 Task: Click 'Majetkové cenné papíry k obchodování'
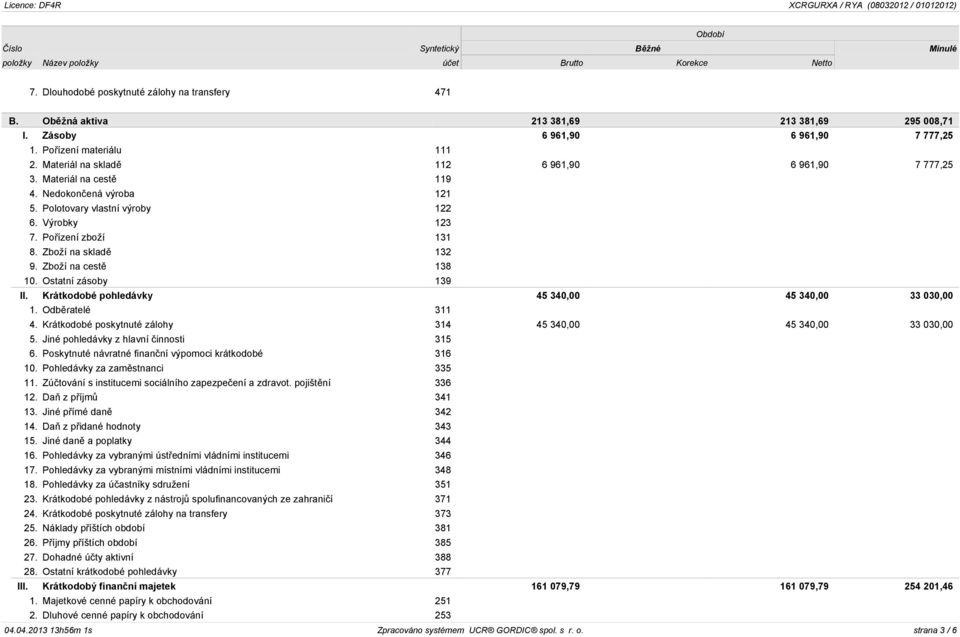(127, 601)
